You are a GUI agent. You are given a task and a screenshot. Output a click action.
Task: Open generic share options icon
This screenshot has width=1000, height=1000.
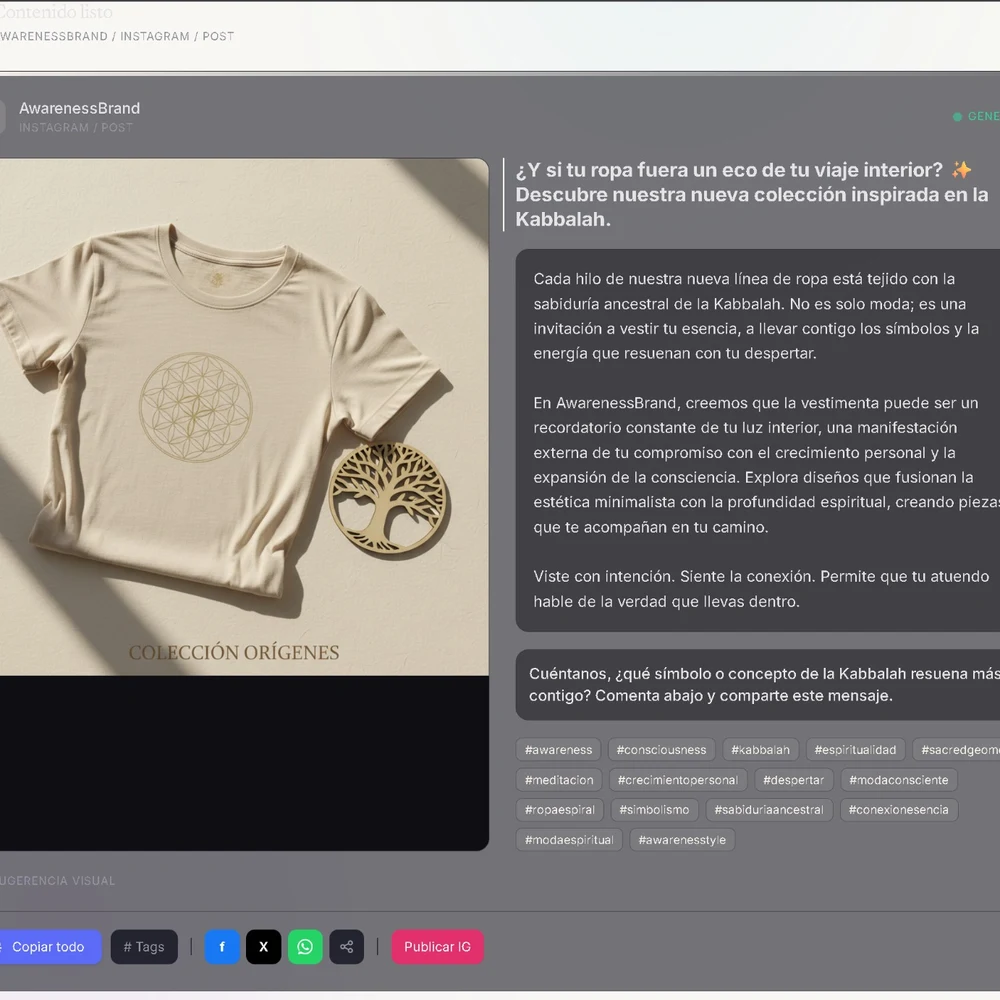click(346, 946)
